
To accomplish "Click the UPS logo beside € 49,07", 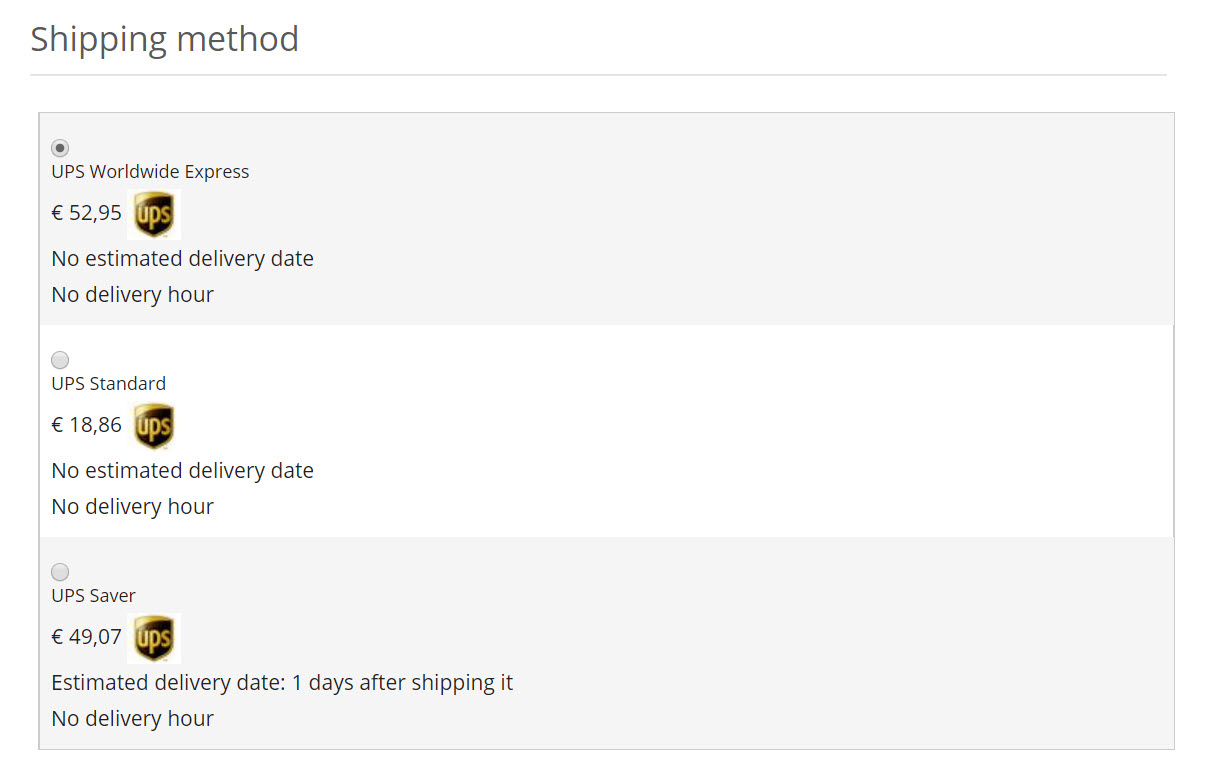I will 154,638.
